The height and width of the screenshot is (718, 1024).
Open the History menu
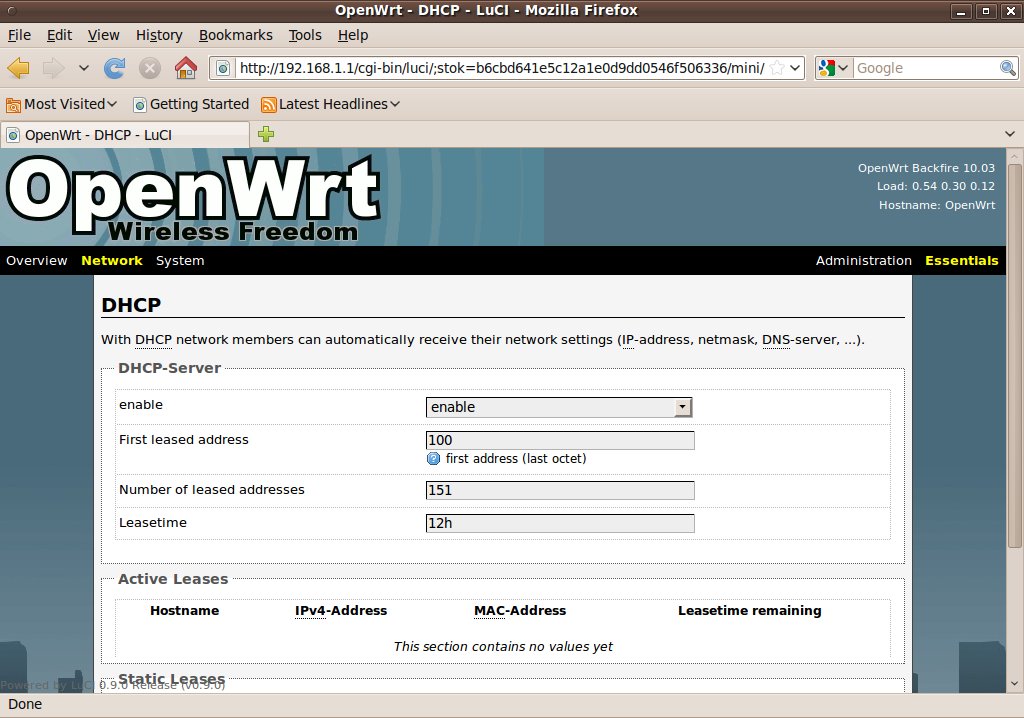pyautogui.click(x=159, y=35)
